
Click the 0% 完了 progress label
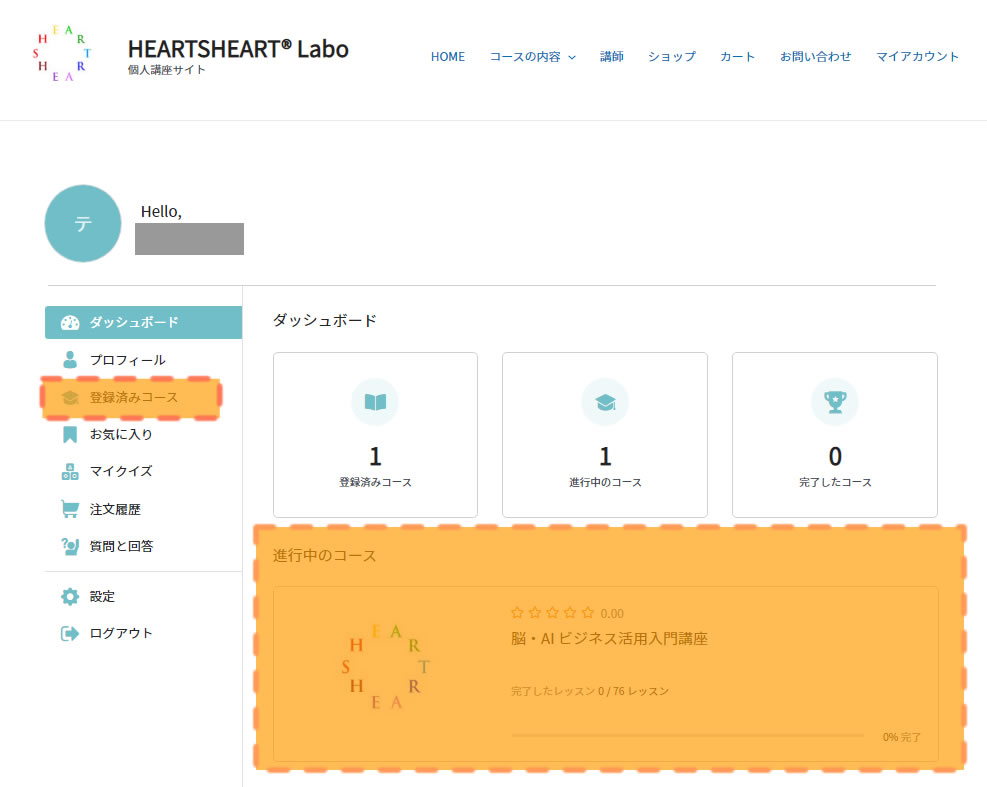pos(901,737)
